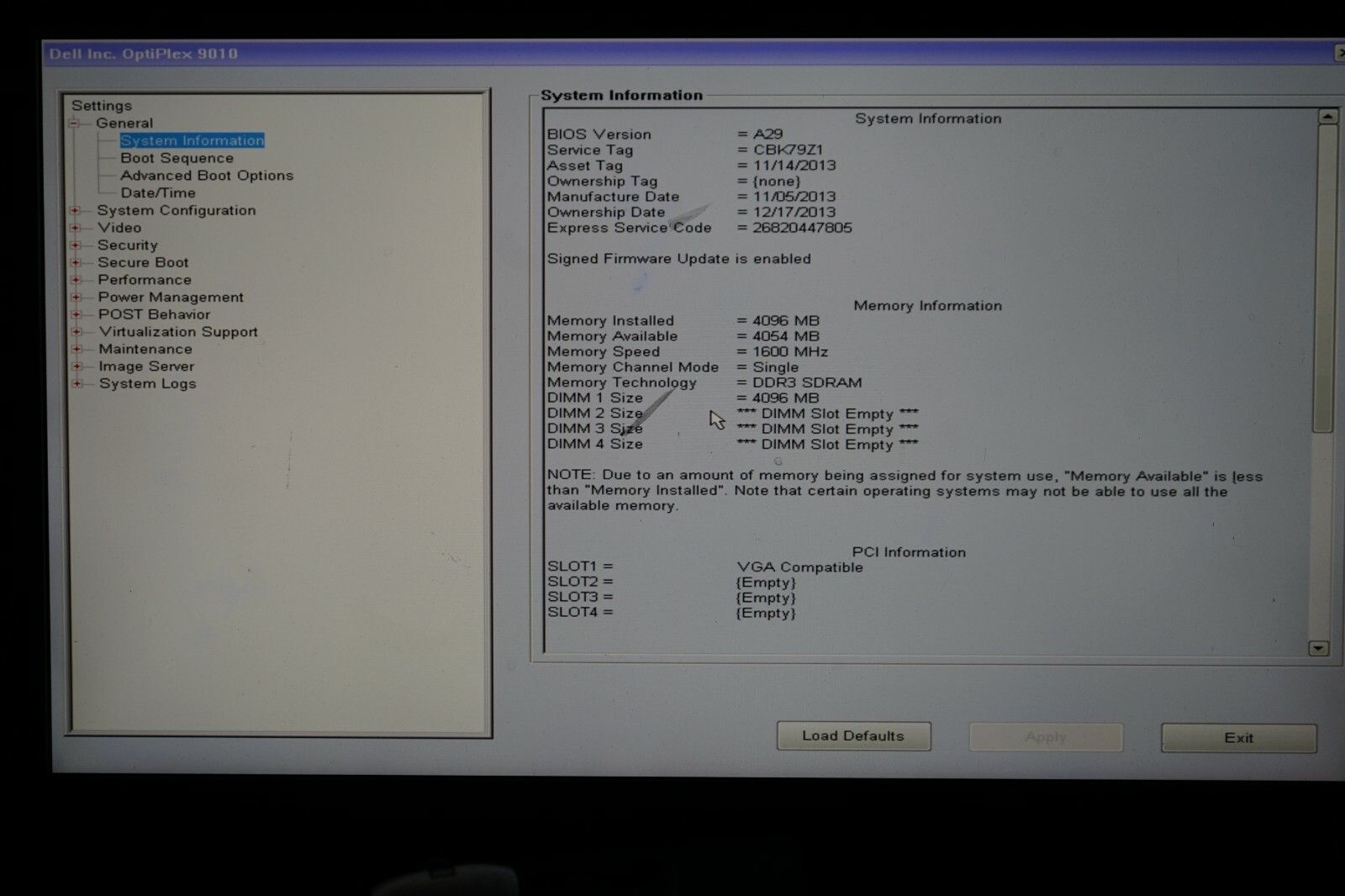Close the OptiPlex 9010 setup window

[x=1339, y=53]
